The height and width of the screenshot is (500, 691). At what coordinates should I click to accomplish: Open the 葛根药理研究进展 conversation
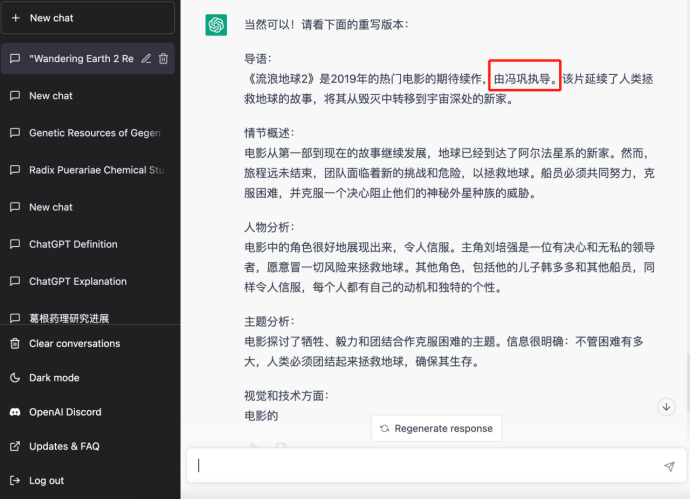pos(88,318)
